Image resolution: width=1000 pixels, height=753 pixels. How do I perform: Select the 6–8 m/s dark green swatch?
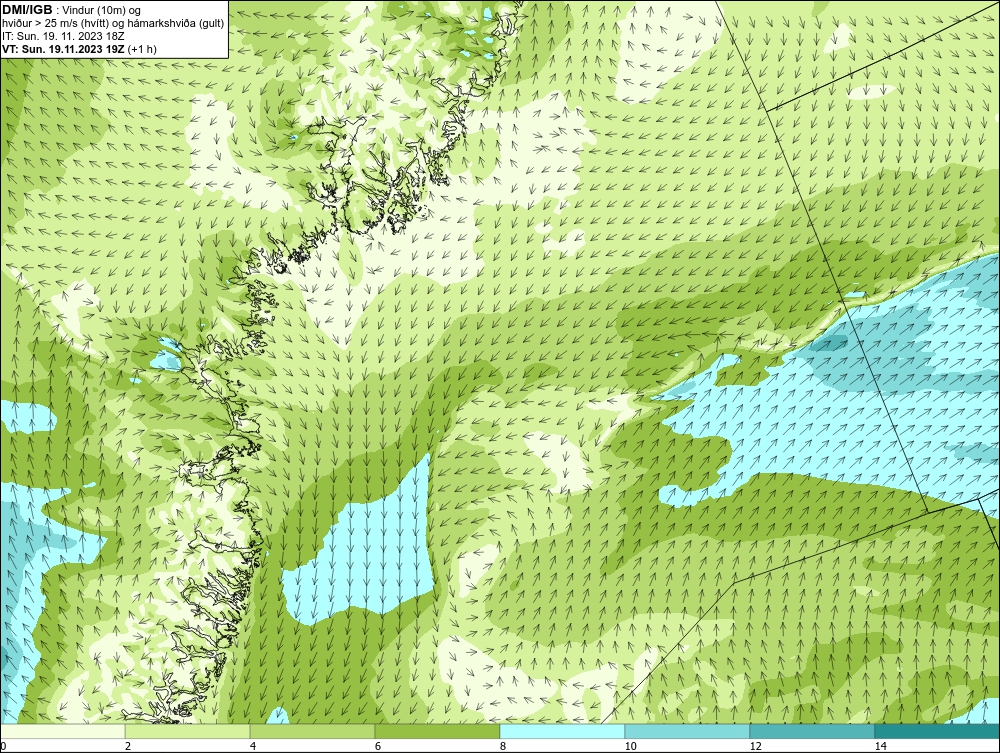[x=438, y=731]
